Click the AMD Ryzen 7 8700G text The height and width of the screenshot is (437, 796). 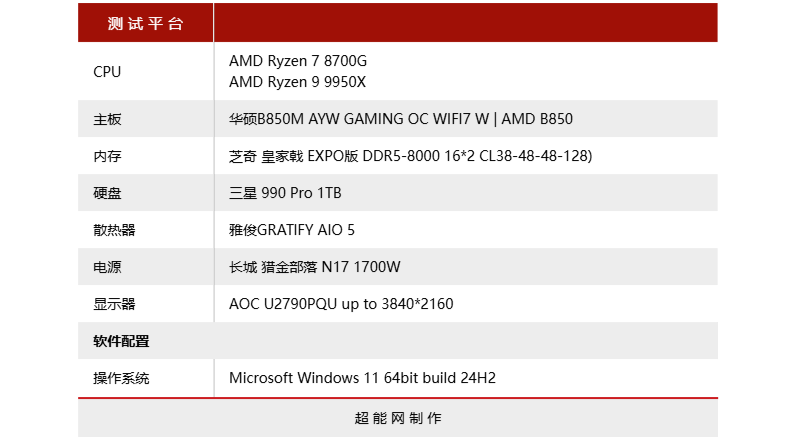298,62
